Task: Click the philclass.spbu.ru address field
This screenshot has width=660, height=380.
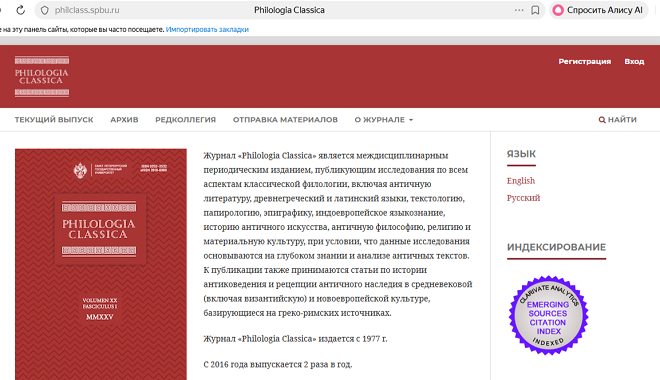Action: coord(87,10)
